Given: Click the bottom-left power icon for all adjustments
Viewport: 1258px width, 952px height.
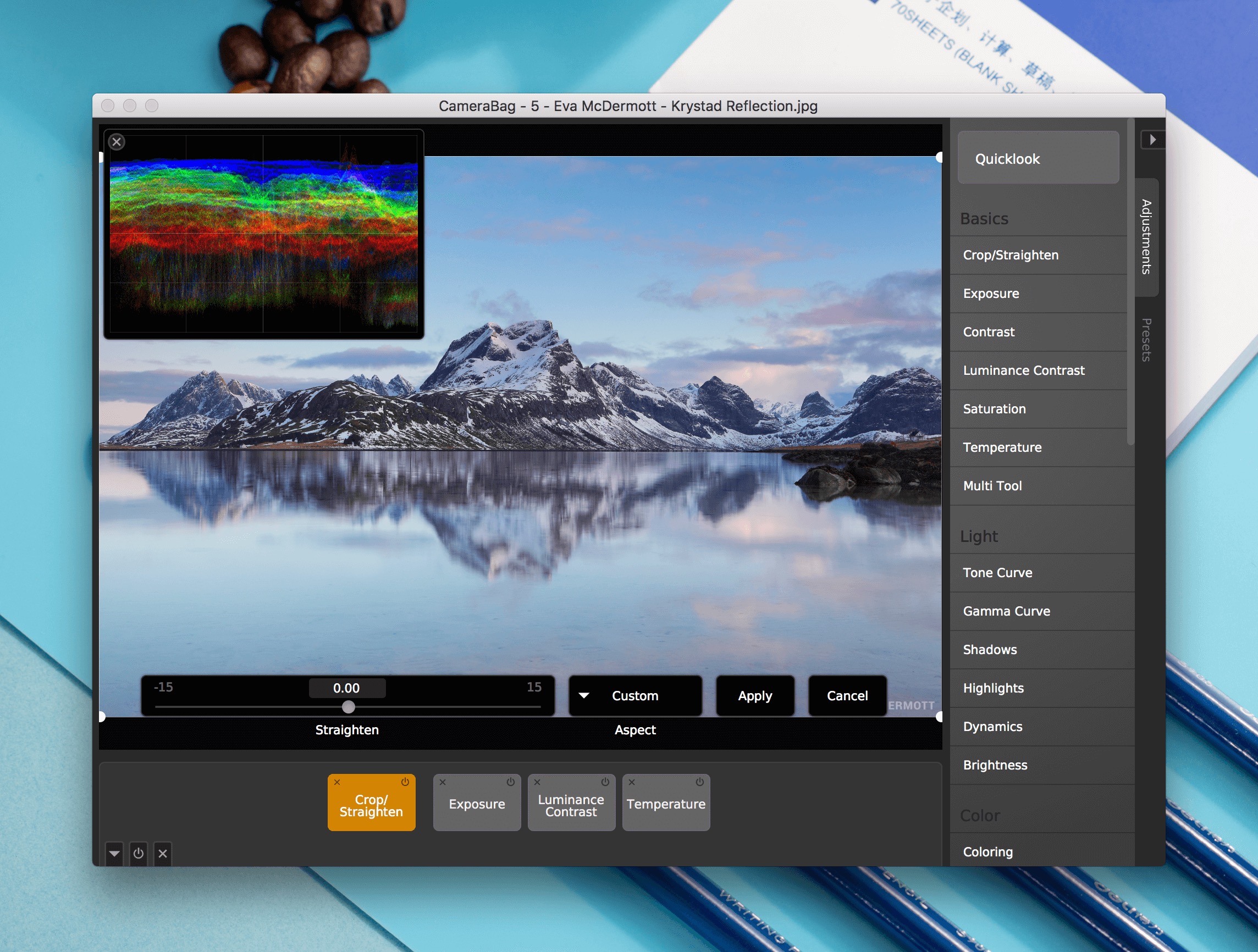Looking at the screenshot, I should [138, 853].
